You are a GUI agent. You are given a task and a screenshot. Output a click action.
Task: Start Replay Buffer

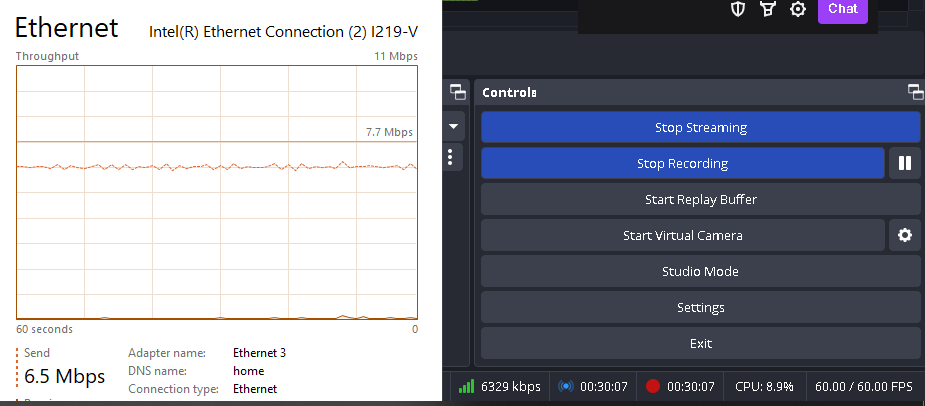pyautogui.click(x=701, y=199)
